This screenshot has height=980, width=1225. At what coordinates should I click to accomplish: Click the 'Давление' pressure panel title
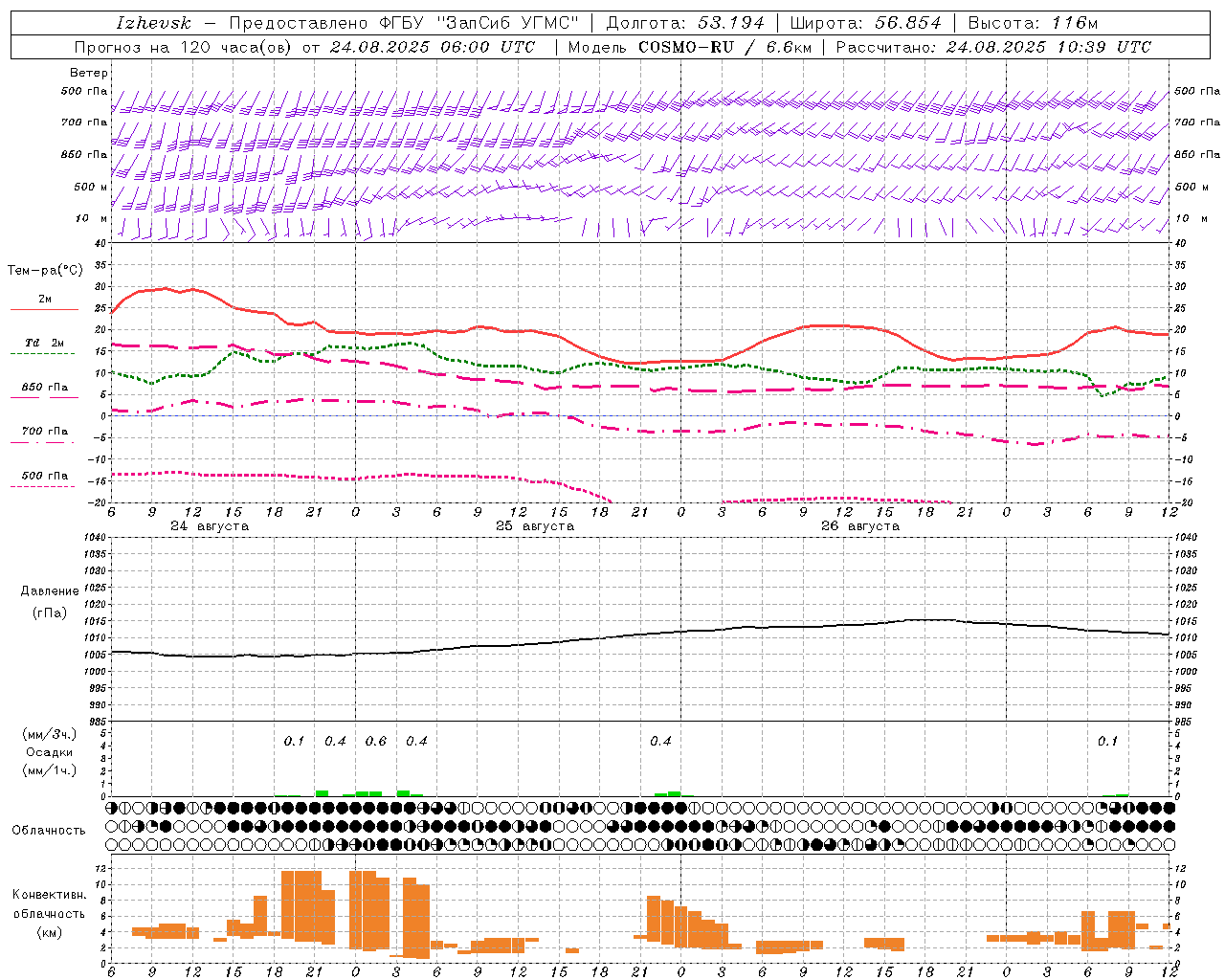(x=49, y=591)
